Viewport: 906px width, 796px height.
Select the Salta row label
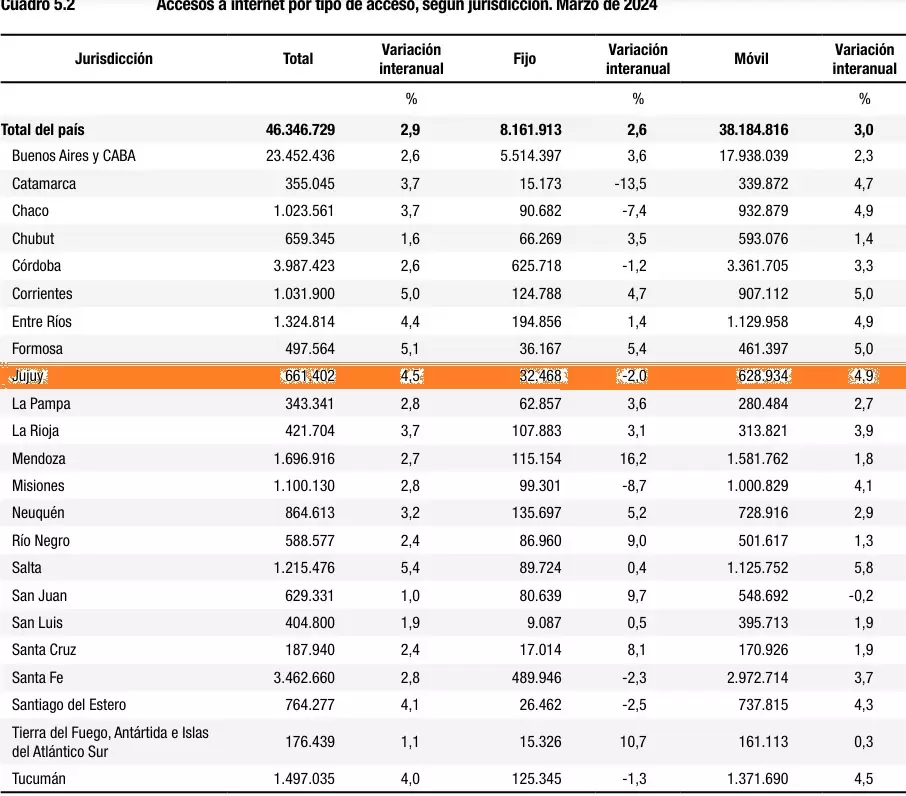click(x=27, y=568)
